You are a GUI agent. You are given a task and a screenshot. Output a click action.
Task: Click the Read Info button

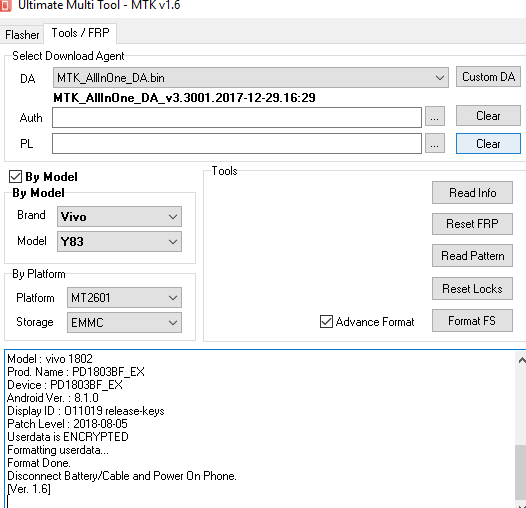coord(472,193)
